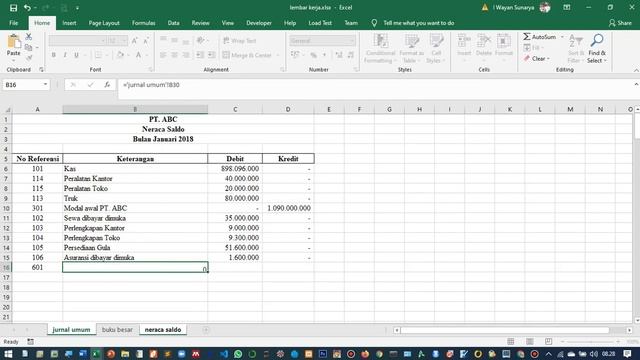Toggle Bold formatting button
The image size is (640, 360).
coord(53,55)
